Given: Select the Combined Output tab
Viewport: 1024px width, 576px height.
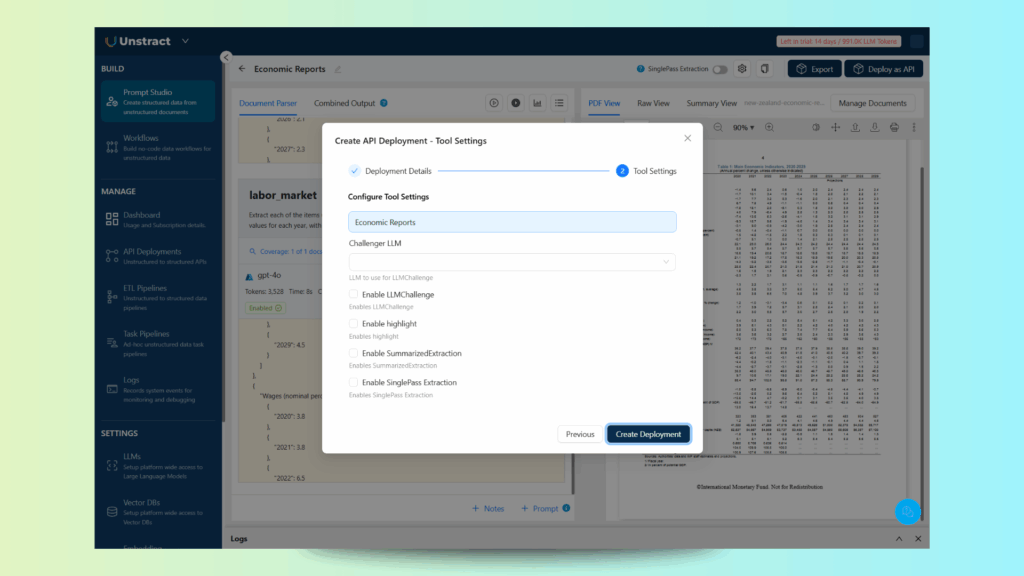Looking at the screenshot, I should pos(344,103).
